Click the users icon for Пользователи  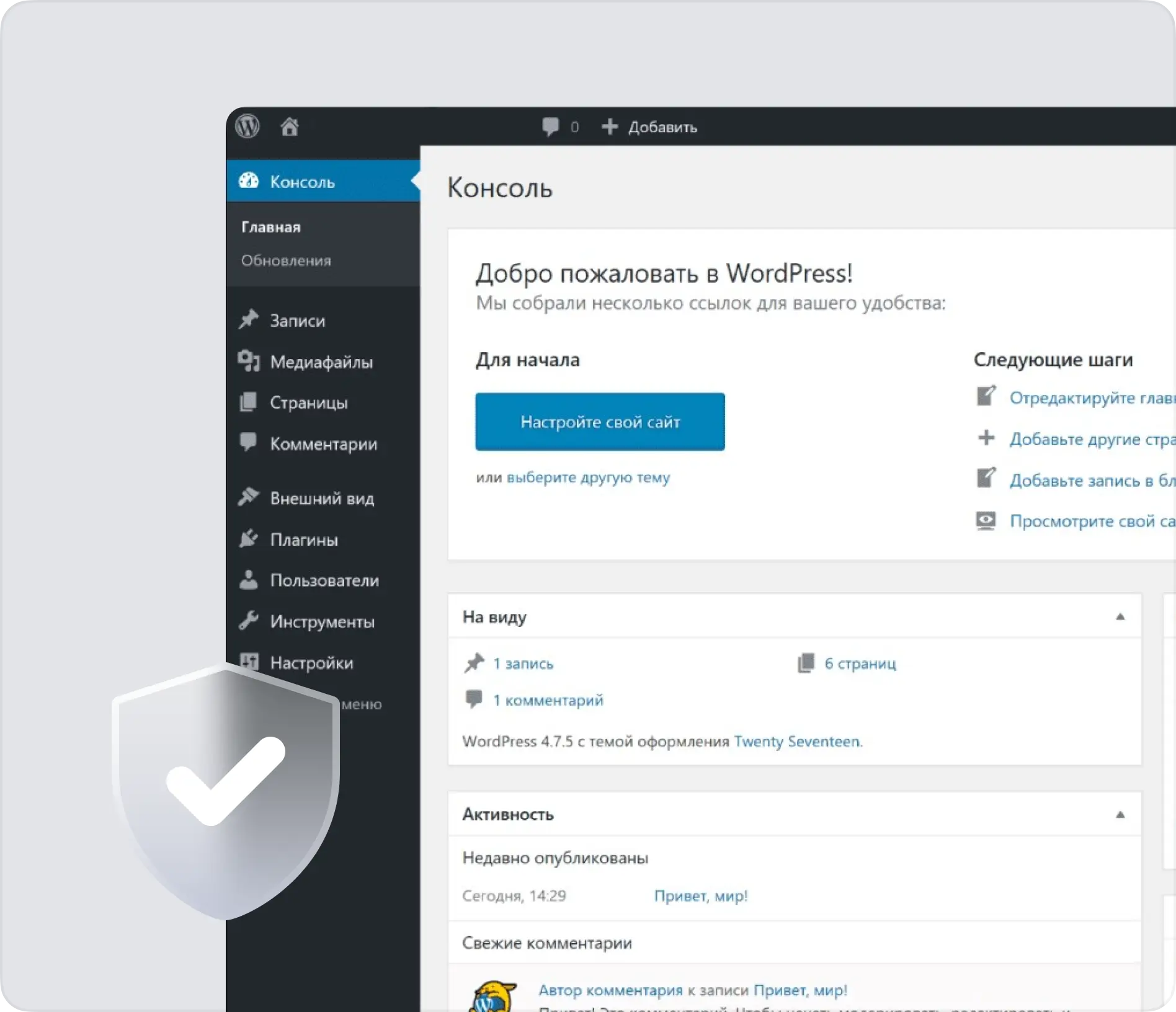coord(249,580)
